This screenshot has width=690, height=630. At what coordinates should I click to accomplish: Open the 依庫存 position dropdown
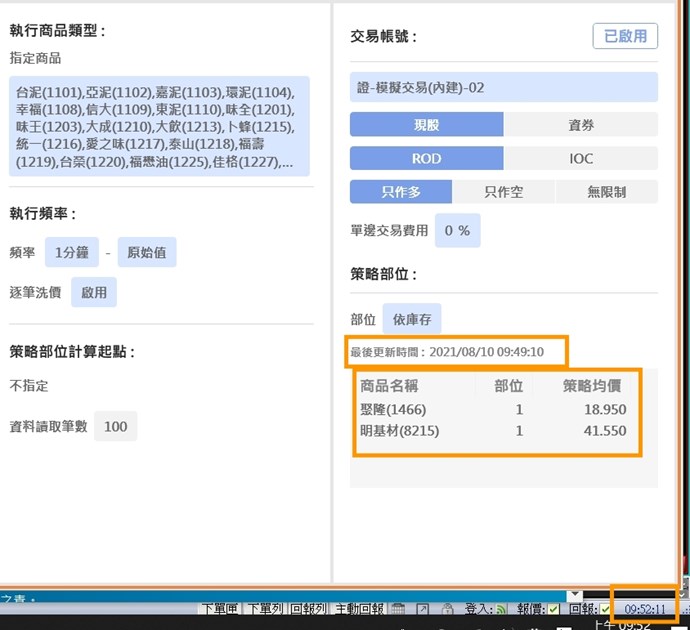(x=411, y=319)
